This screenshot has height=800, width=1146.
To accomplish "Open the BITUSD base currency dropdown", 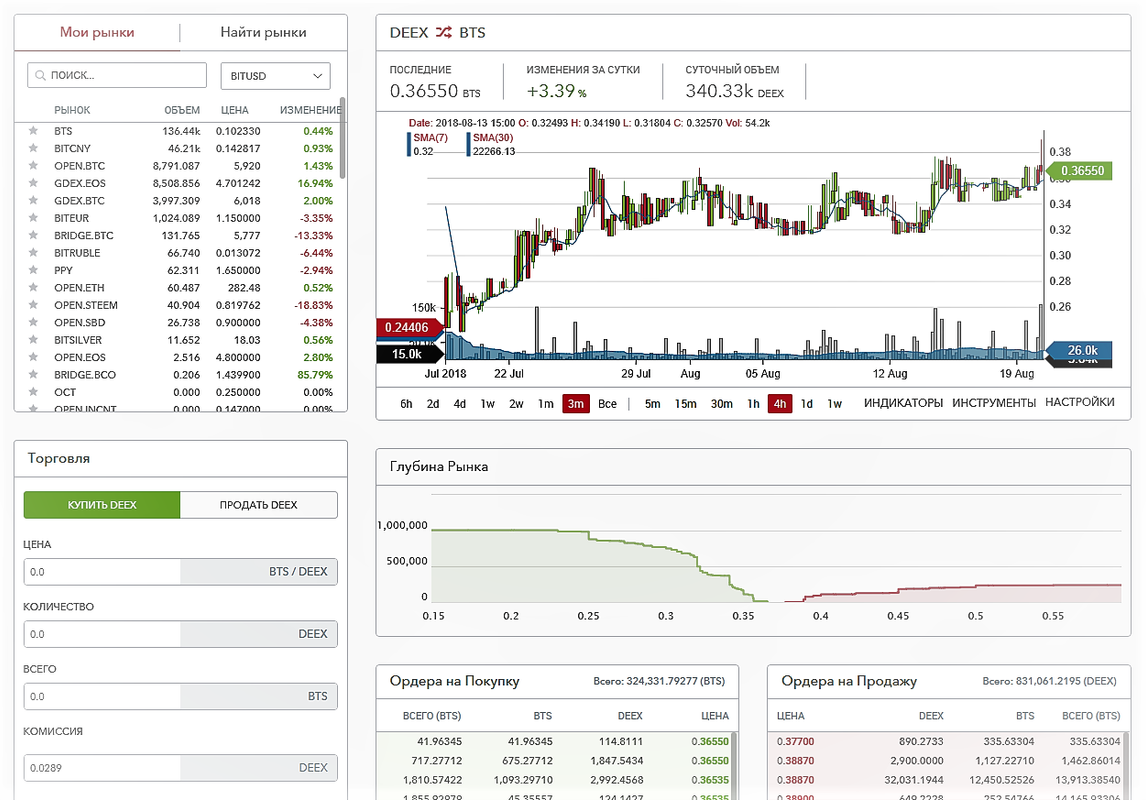I will click(276, 76).
